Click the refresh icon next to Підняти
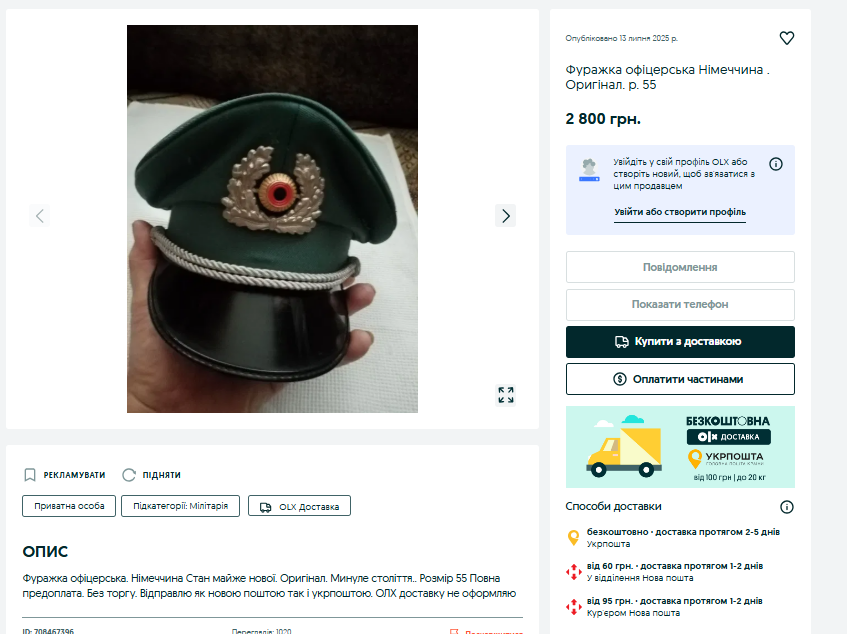The image size is (847, 634). tap(129, 475)
